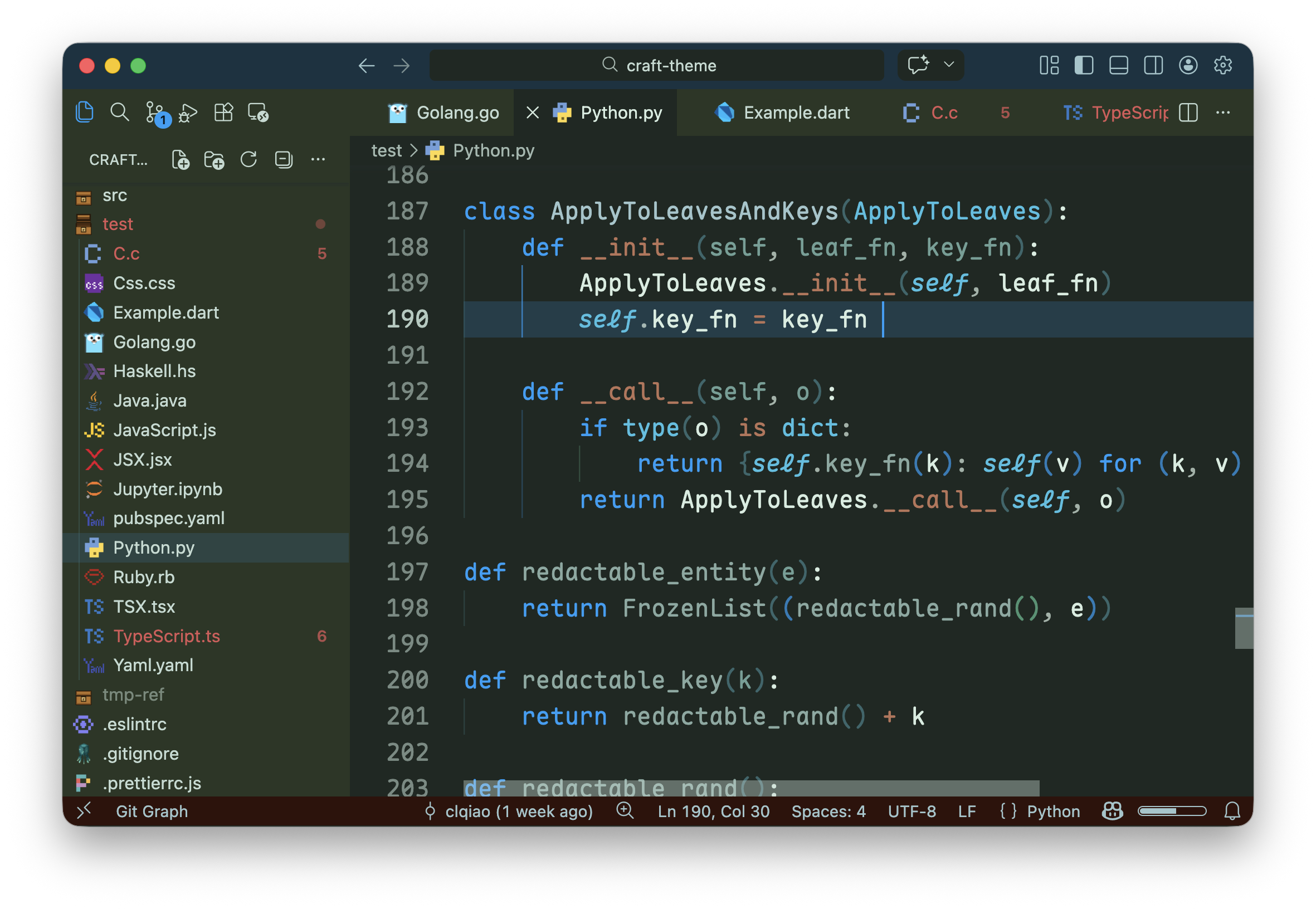Open the Extensions view icon
This screenshot has width=1316, height=909.
tap(223, 112)
